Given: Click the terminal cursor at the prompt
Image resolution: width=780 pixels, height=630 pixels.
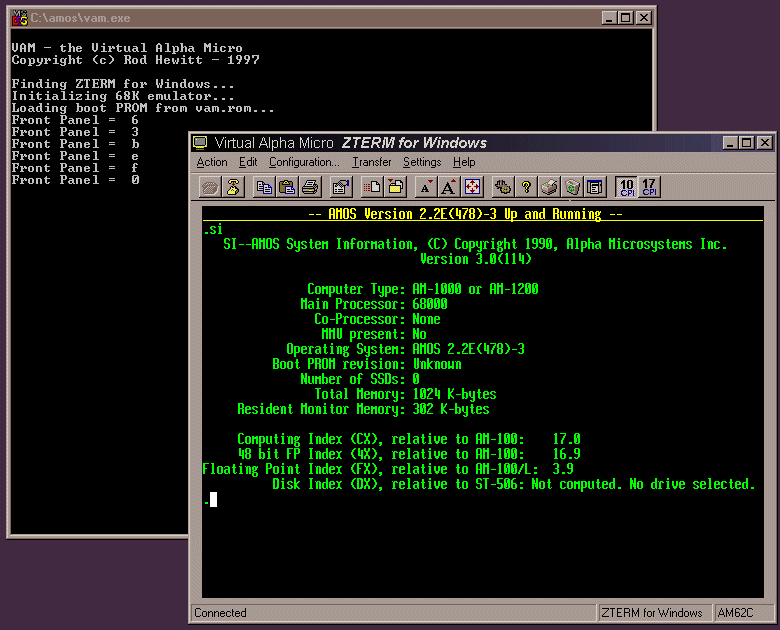Looking at the screenshot, I should 213,499.
